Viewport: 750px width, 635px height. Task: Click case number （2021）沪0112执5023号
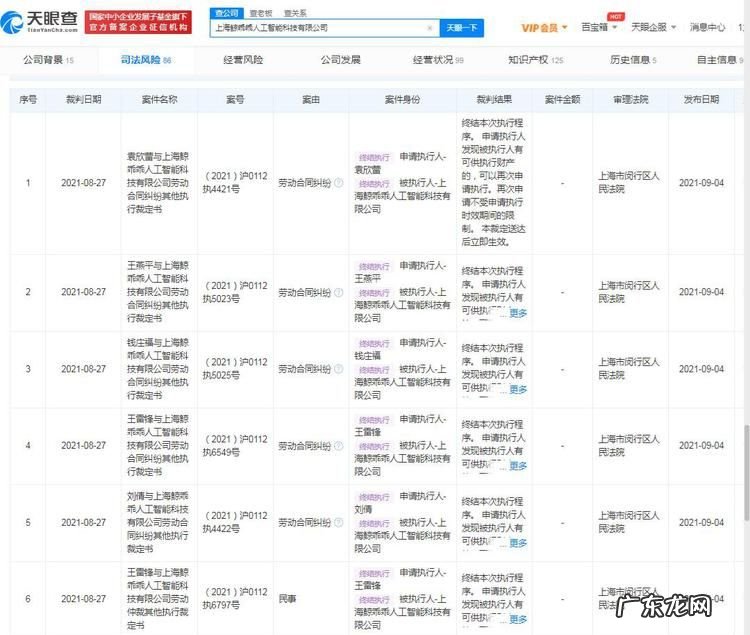[x=235, y=292]
